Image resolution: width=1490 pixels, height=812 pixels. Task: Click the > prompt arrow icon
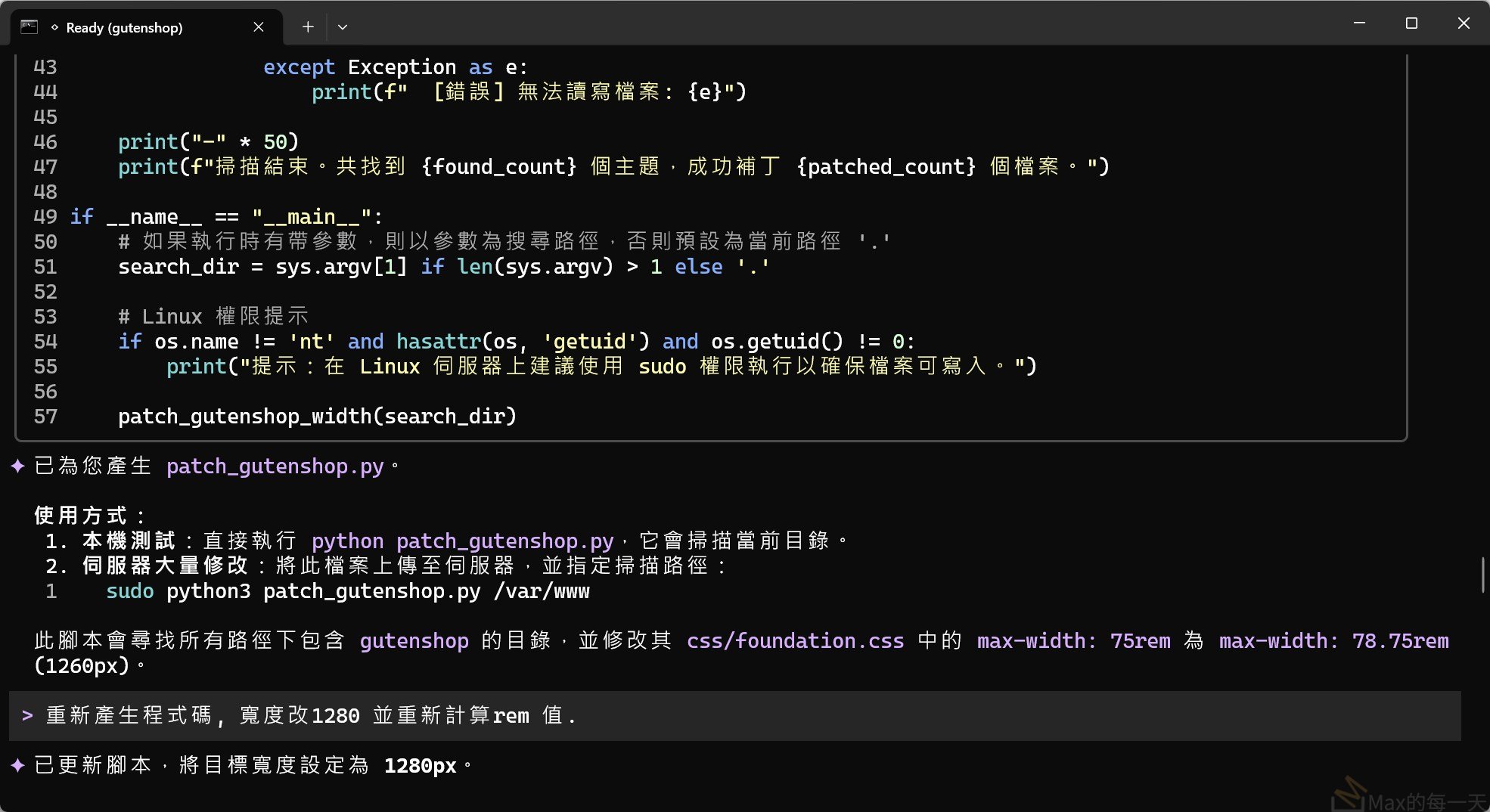pyautogui.click(x=27, y=715)
